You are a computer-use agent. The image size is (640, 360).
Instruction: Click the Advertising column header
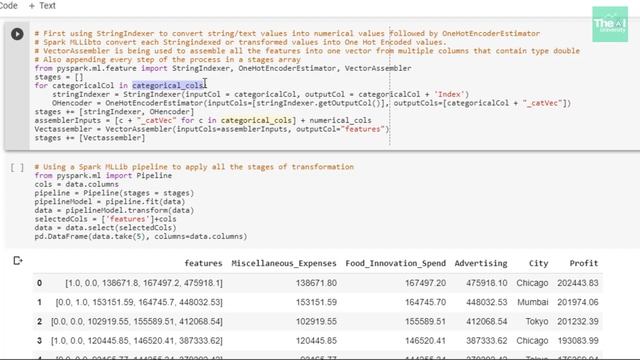(481, 263)
